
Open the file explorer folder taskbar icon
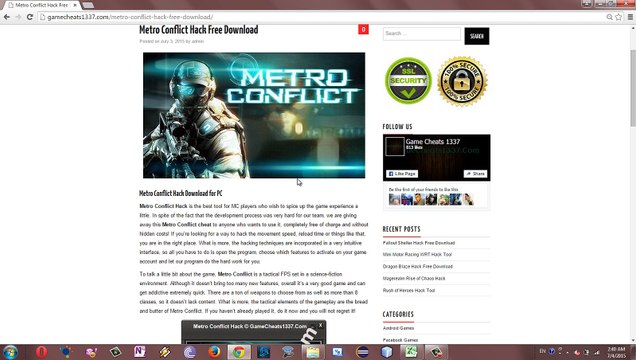313,352
